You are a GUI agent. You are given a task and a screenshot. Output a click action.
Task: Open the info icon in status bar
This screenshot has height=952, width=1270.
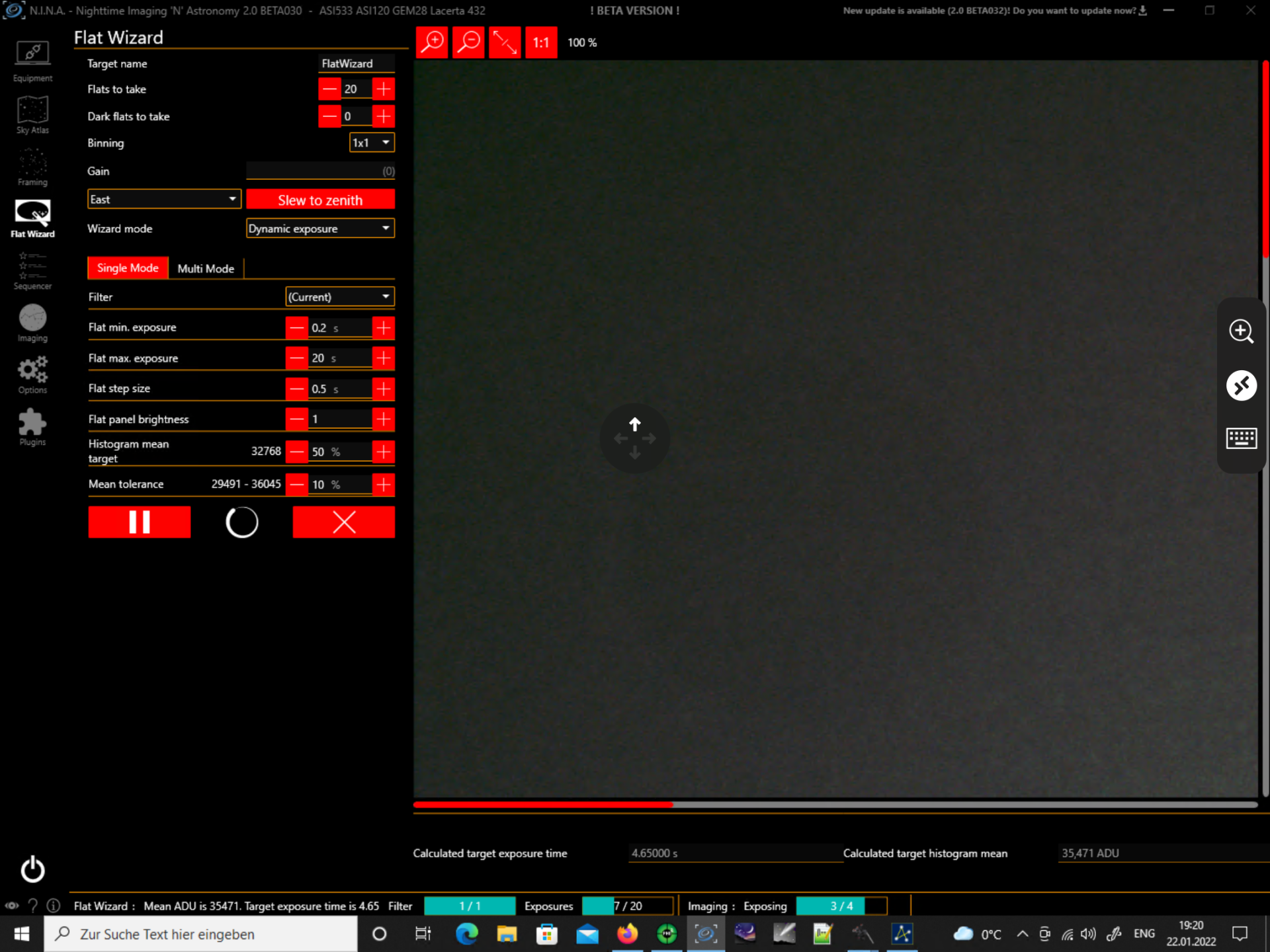54,906
